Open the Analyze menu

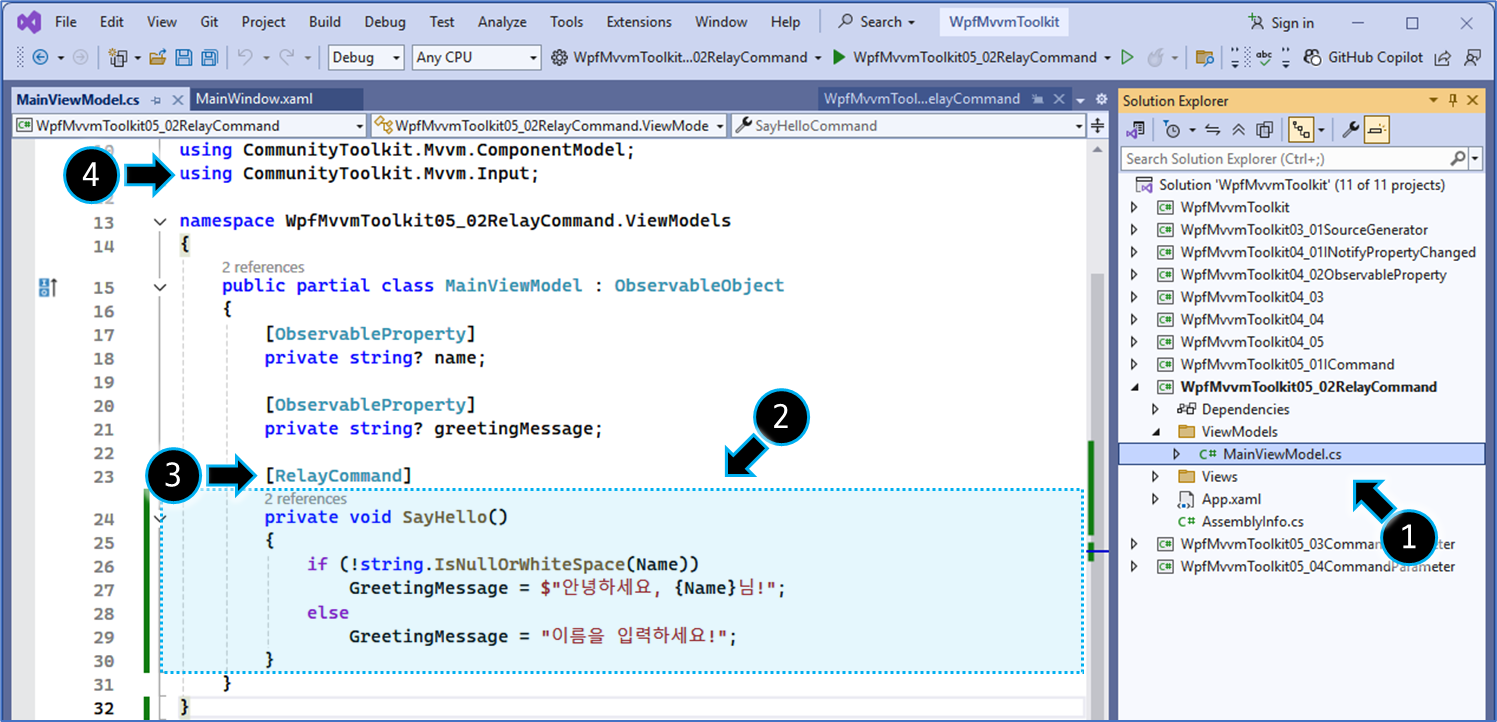pyautogui.click(x=501, y=22)
